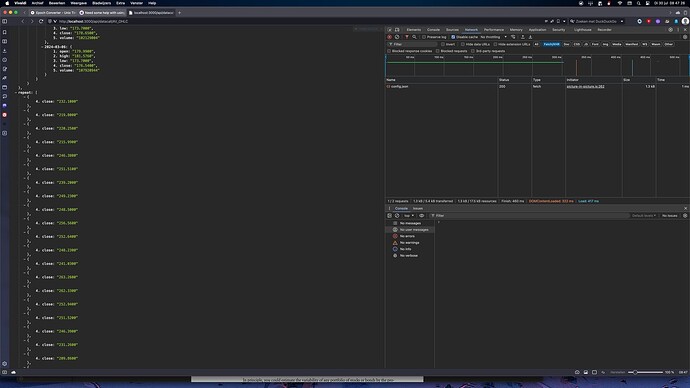Click the inspect element picker icon
690x388 pixels.
point(389,29)
